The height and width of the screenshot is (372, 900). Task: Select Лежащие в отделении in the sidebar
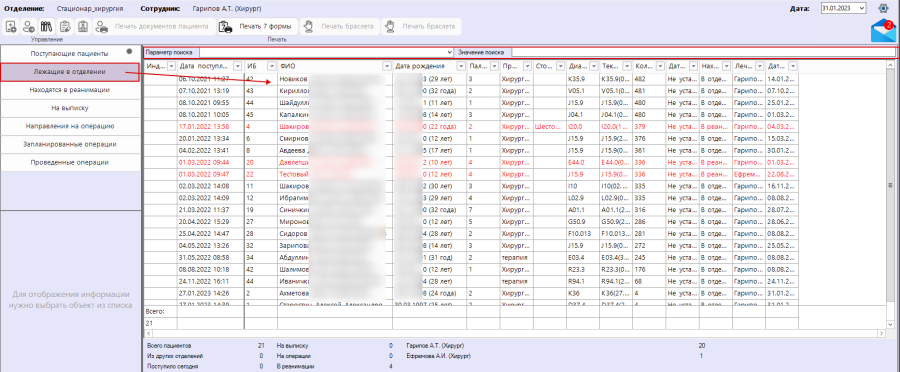pyautogui.click(x=69, y=72)
